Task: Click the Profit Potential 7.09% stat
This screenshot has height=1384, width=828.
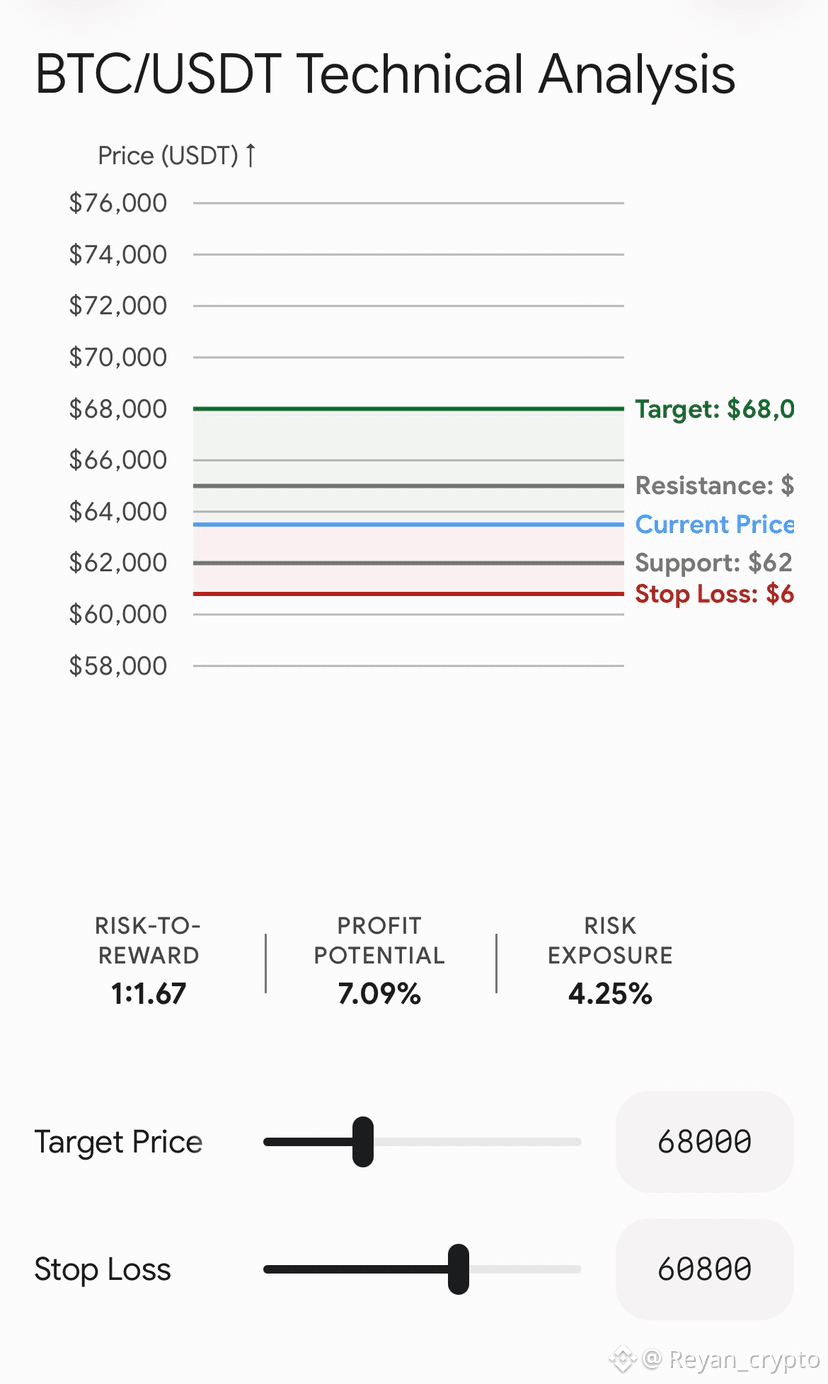Action: pos(379,959)
